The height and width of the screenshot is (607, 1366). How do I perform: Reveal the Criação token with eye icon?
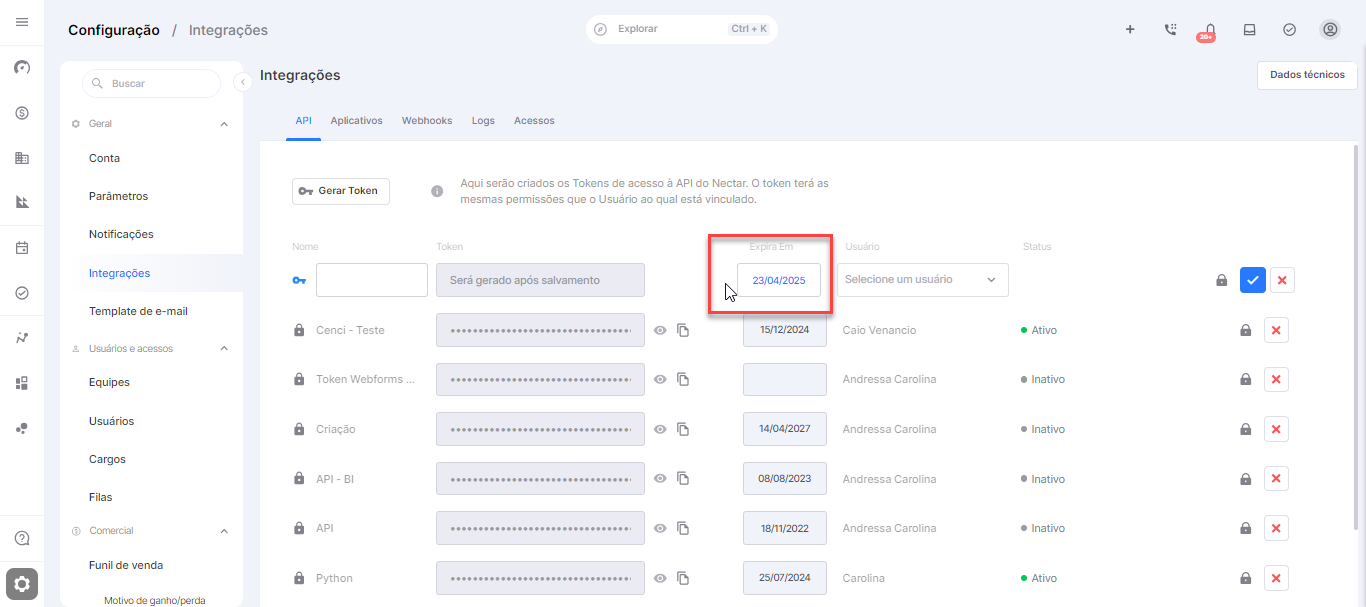tap(660, 429)
